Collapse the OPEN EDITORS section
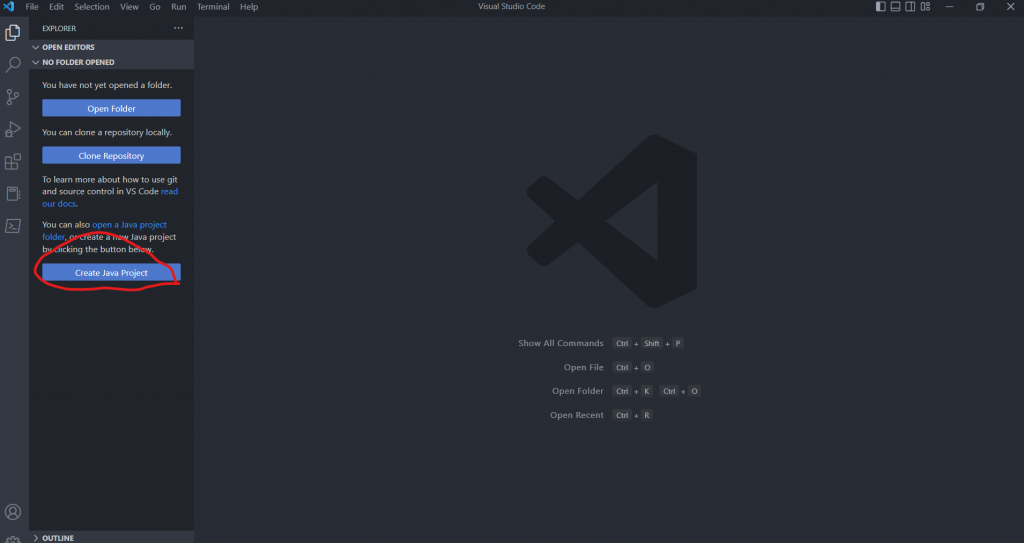Image resolution: width=1024 pixels, height=543 pixels. coord(111,47)
